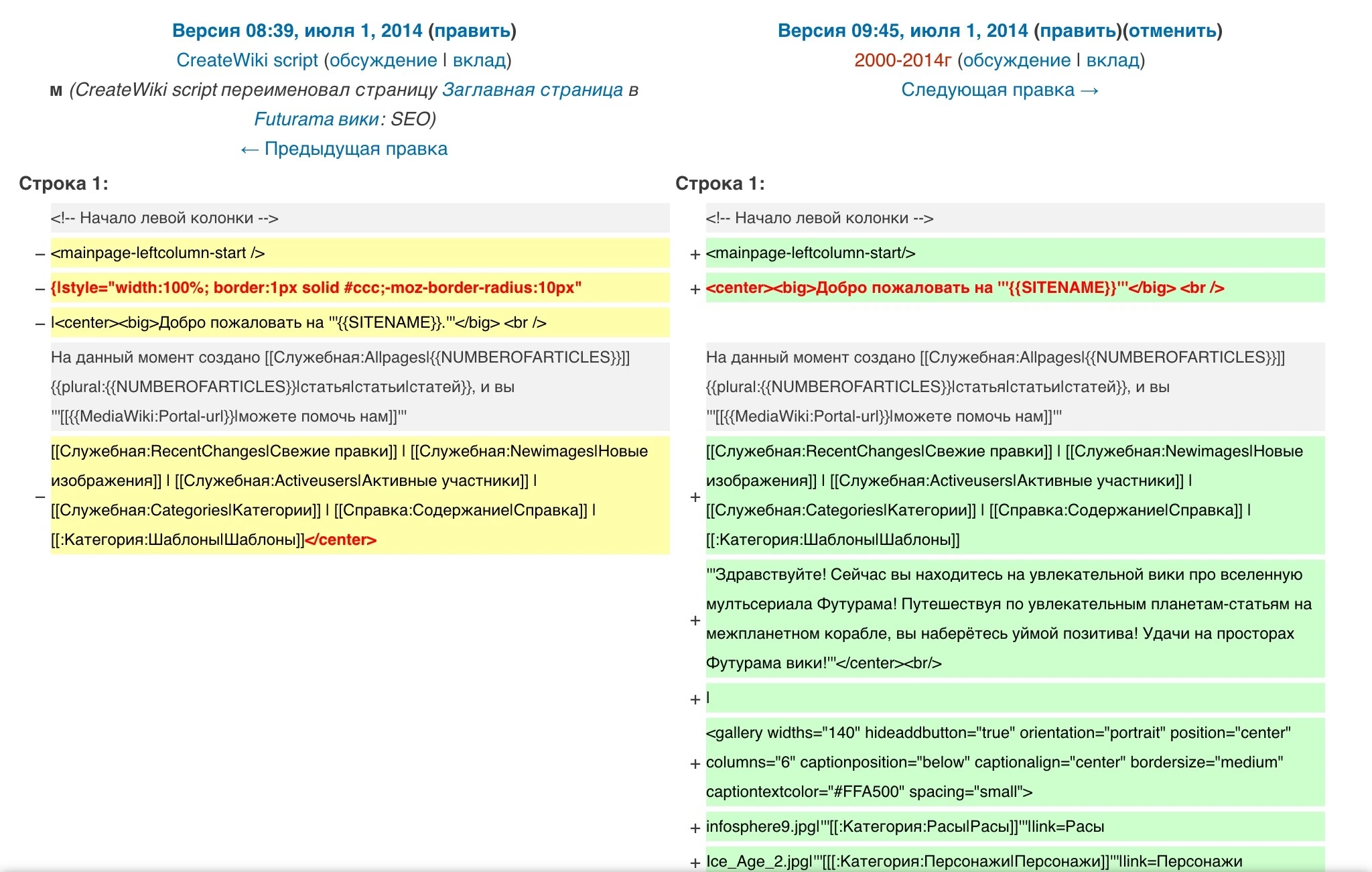Screen dimensions: 1372x872
Task: Click the added gallery widths="140" line
Action: tap(998, 762)
